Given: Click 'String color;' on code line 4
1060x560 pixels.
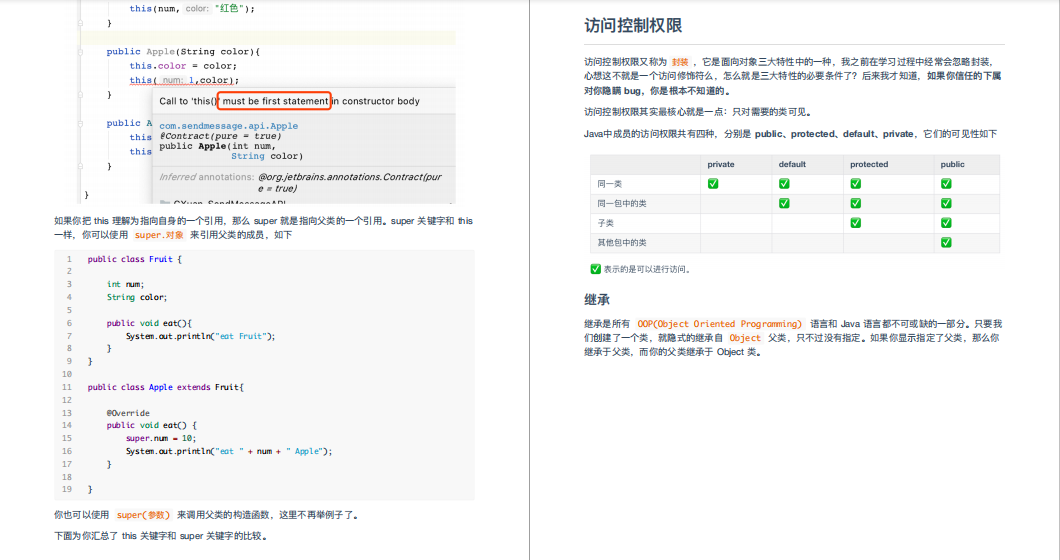Looking at the screenshot, I should point(137,298).
